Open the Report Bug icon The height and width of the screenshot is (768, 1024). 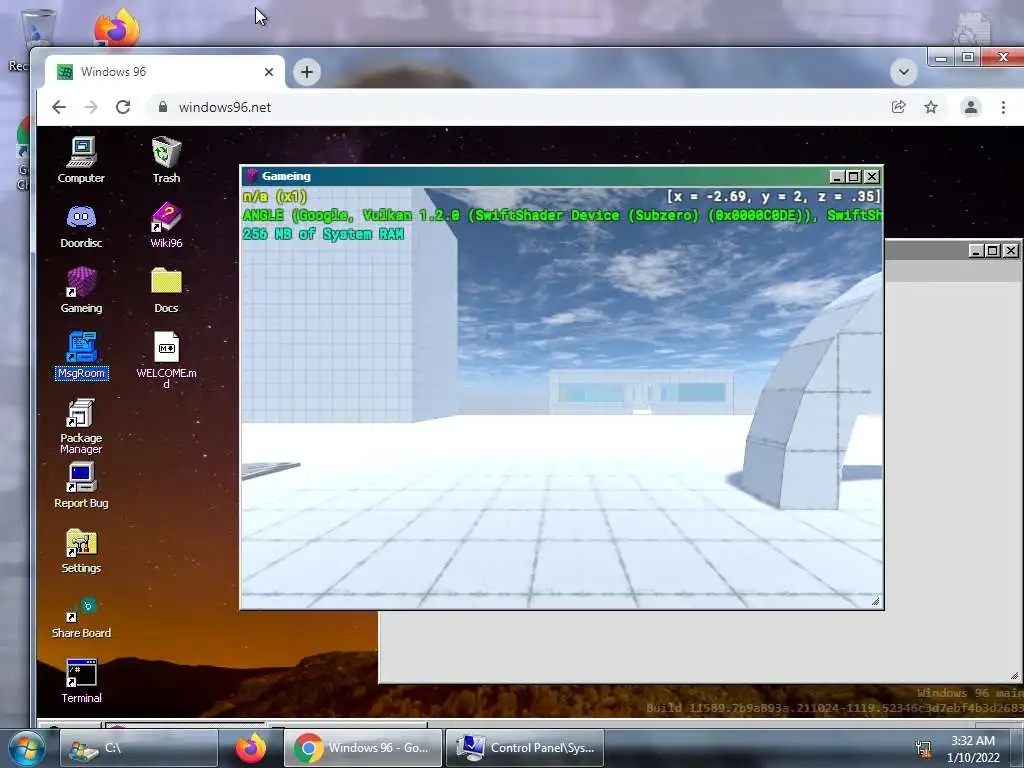click(81, 485)
